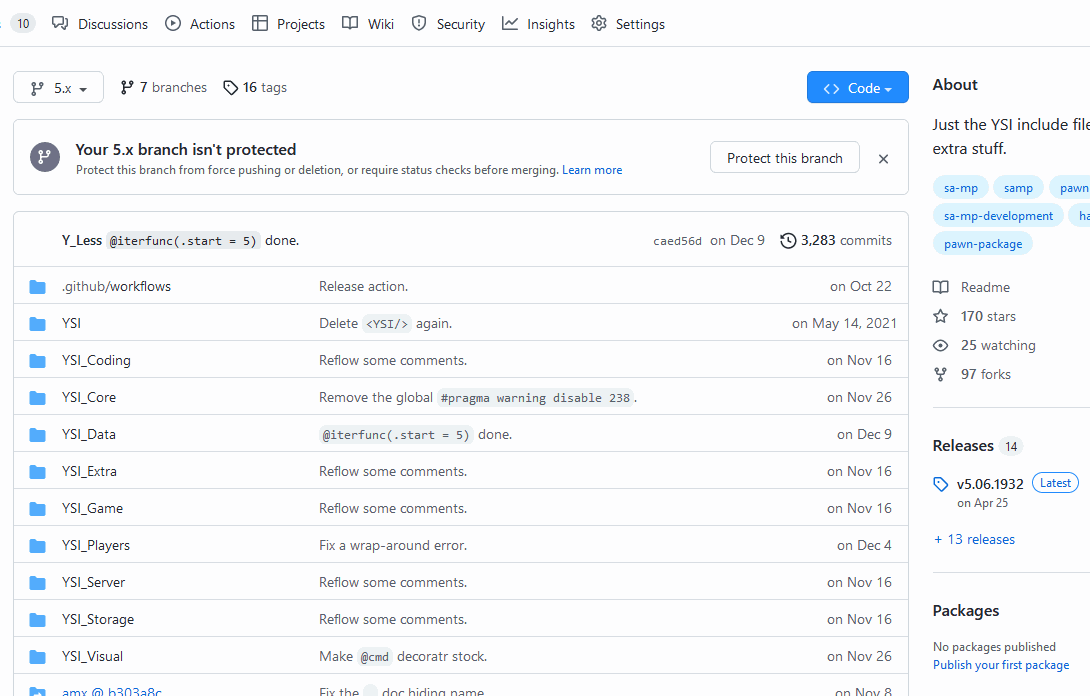Click the folder icon for YSI_Extra
The height and width of the screenshot is (696, 1090).
tap(38, 471)
